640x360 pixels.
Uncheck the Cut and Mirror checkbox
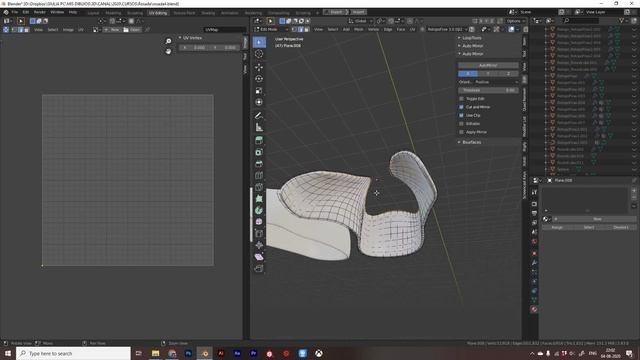tap(462, 107)
